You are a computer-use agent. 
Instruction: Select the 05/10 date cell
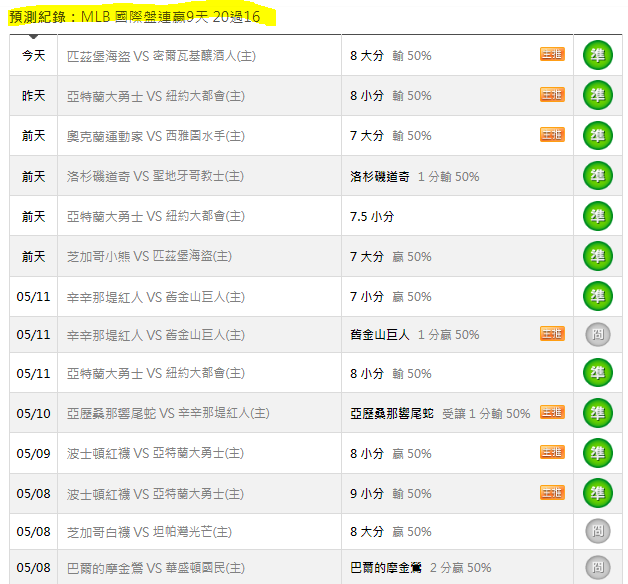pos(34,413)
